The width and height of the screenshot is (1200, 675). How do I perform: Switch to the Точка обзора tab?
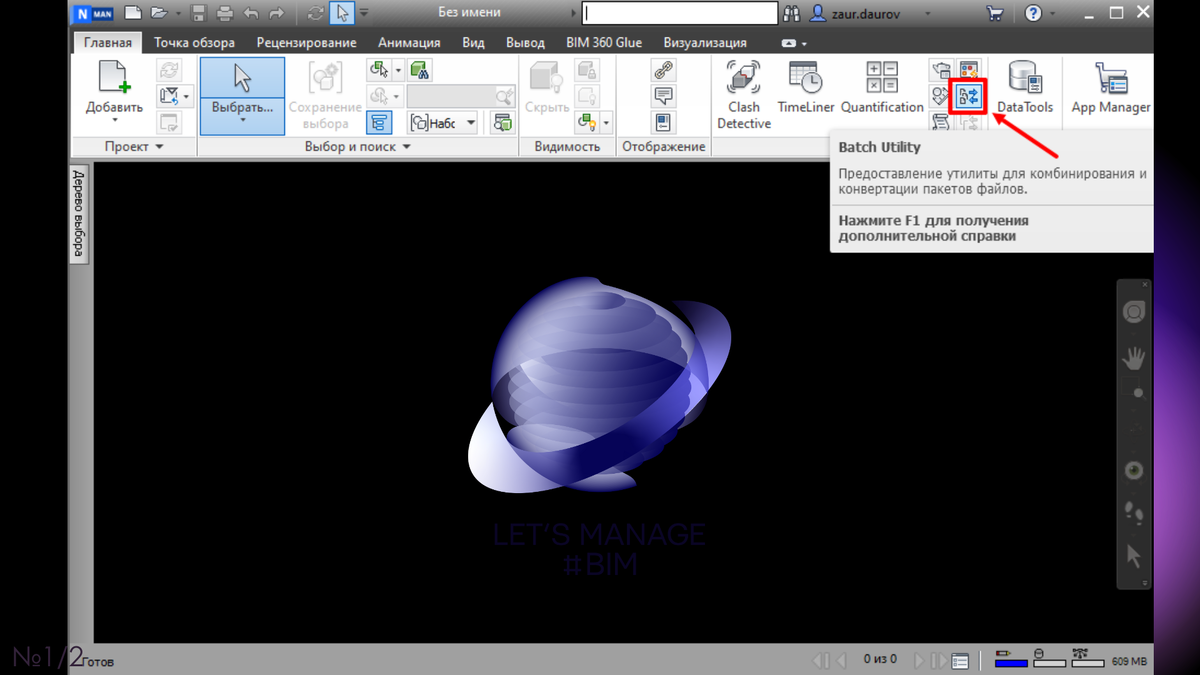click(195, 43)
